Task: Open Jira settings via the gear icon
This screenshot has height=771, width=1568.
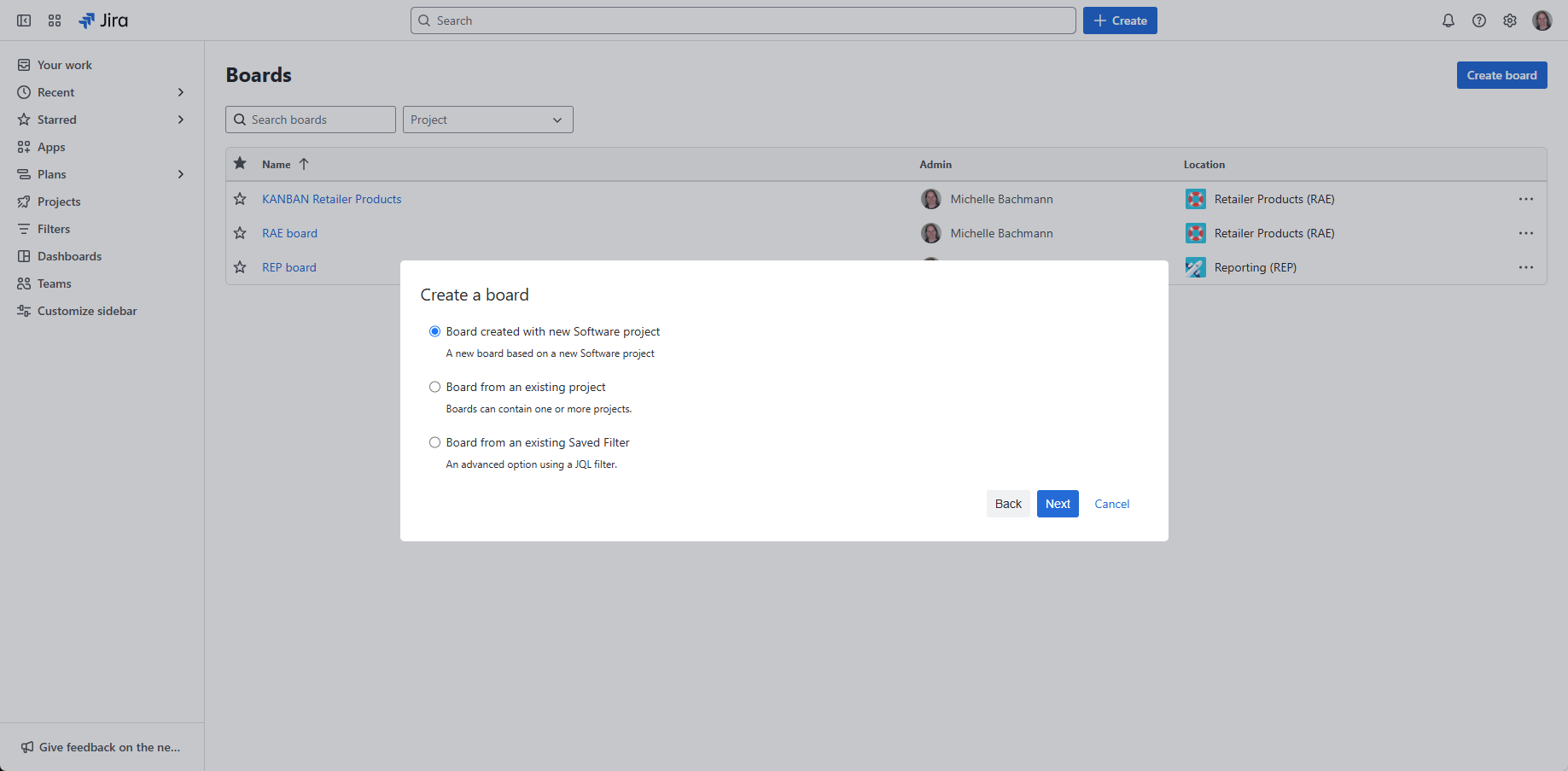Action: (x=1509, y=20)
